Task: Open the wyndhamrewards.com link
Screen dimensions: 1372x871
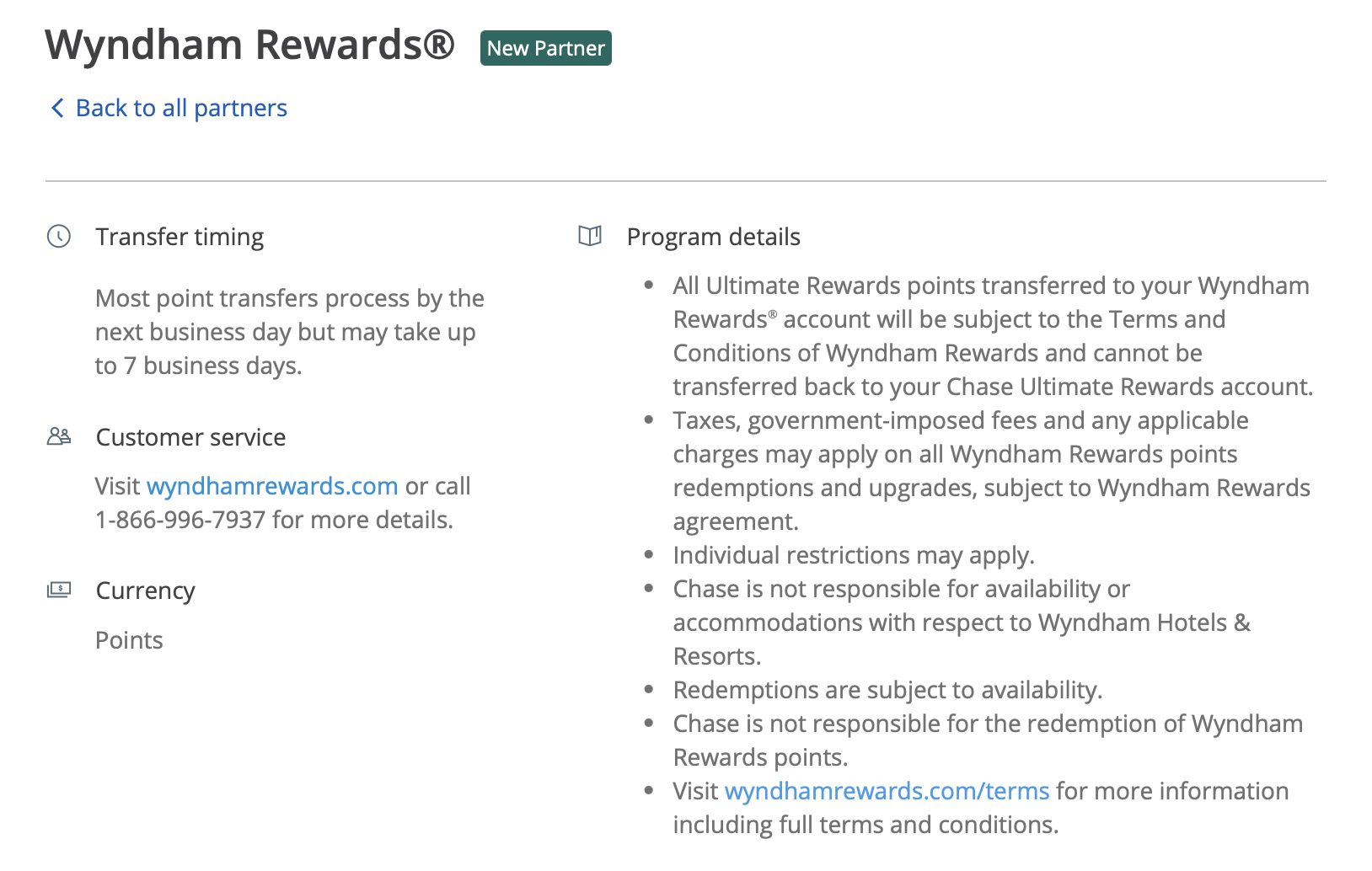Action: (271, 485)
